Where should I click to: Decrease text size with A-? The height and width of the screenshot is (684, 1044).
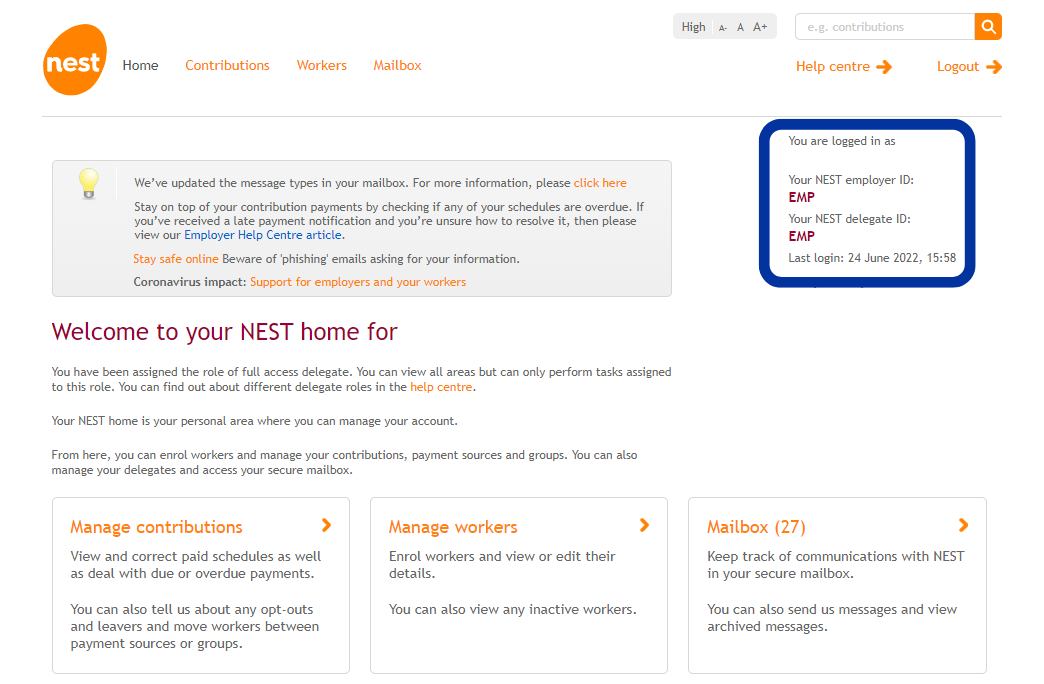click(x=722, y=28)
